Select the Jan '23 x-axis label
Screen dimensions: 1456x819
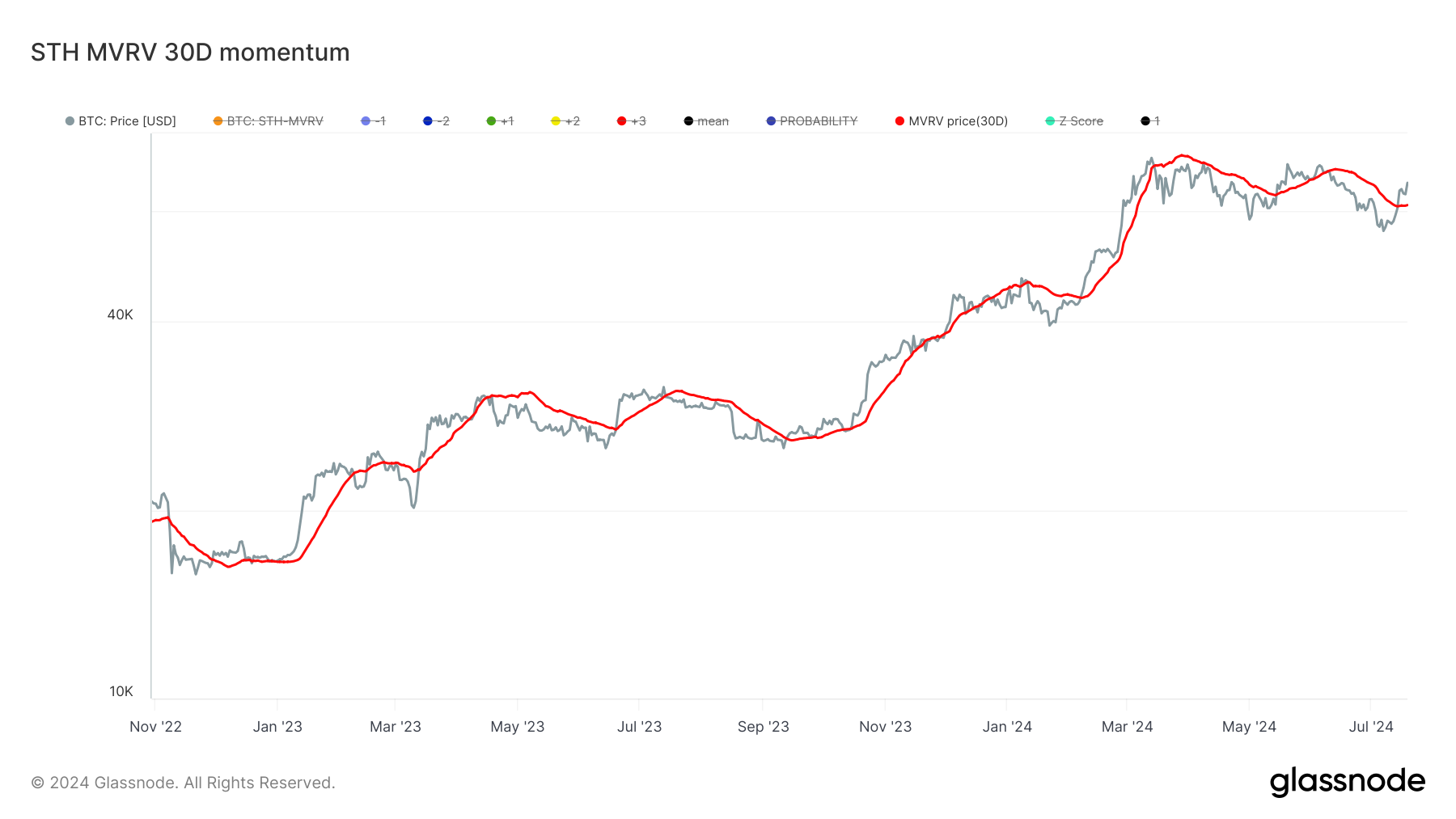click(x=277, y=727)
